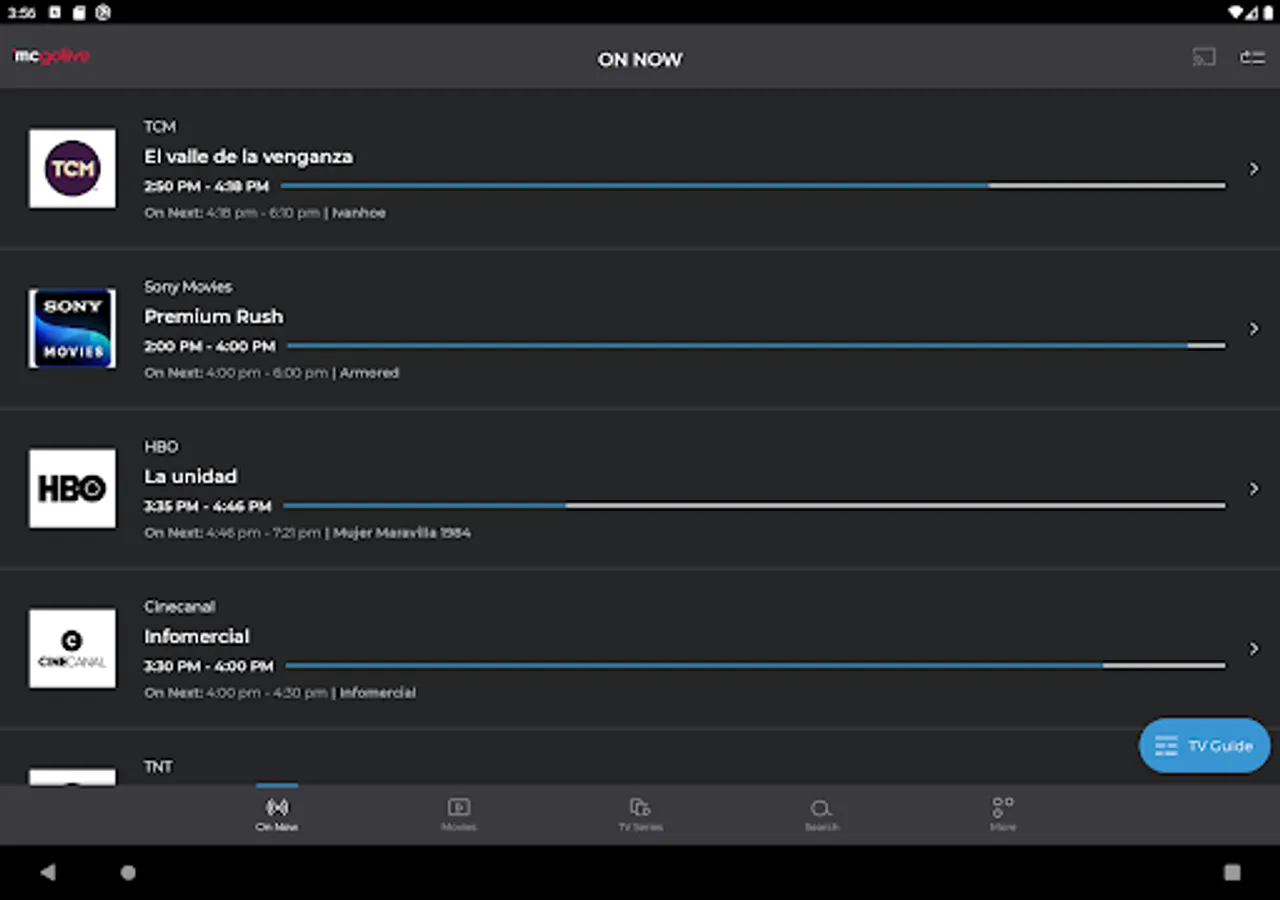
Task: Open the More tab
Action: pos(1003,814)
